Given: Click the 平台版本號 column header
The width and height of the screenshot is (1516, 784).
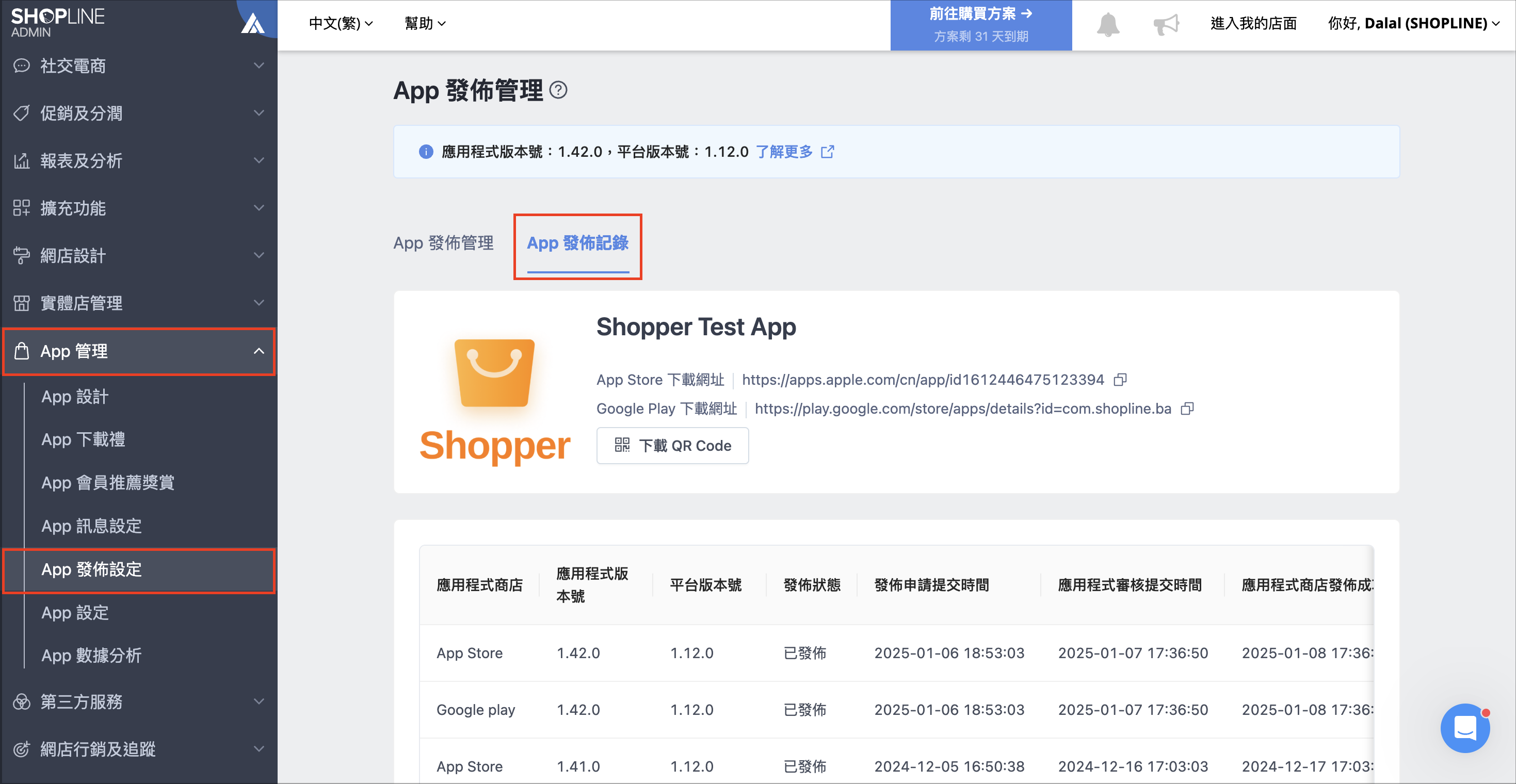Looking at the screenshot, I should [705, 585].
